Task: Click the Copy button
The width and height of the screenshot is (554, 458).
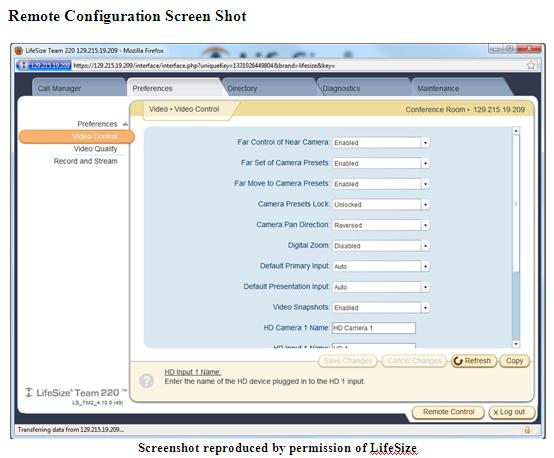Action: tap(514, 361)
